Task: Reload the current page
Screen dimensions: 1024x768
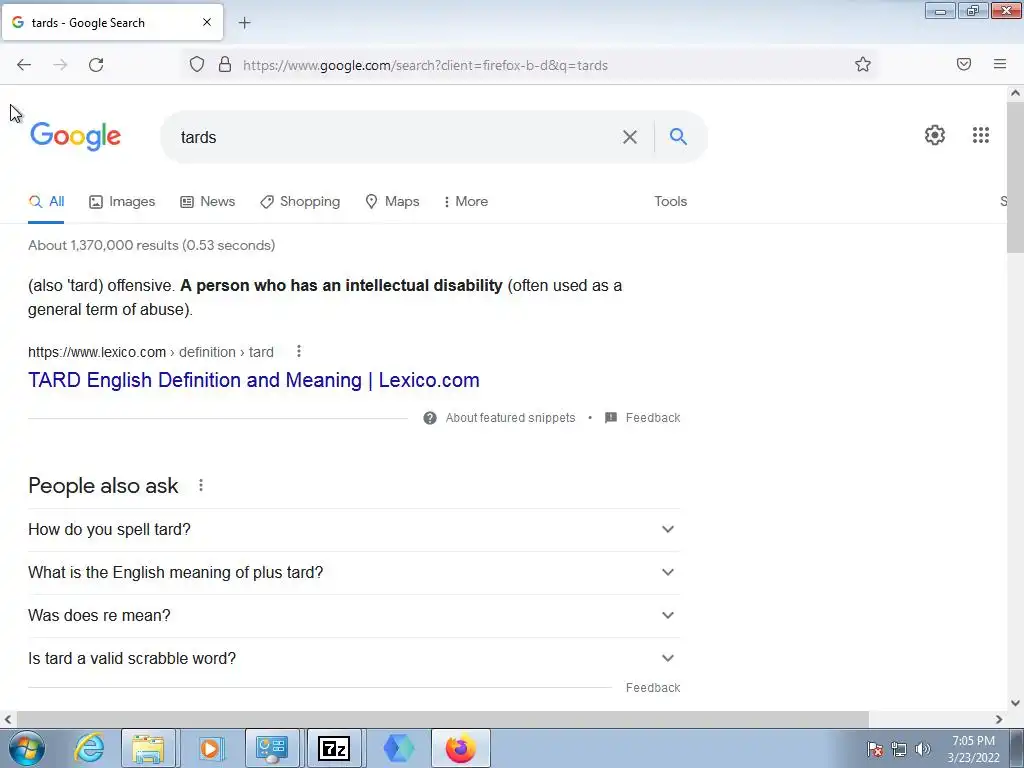Action: point(96,65)
